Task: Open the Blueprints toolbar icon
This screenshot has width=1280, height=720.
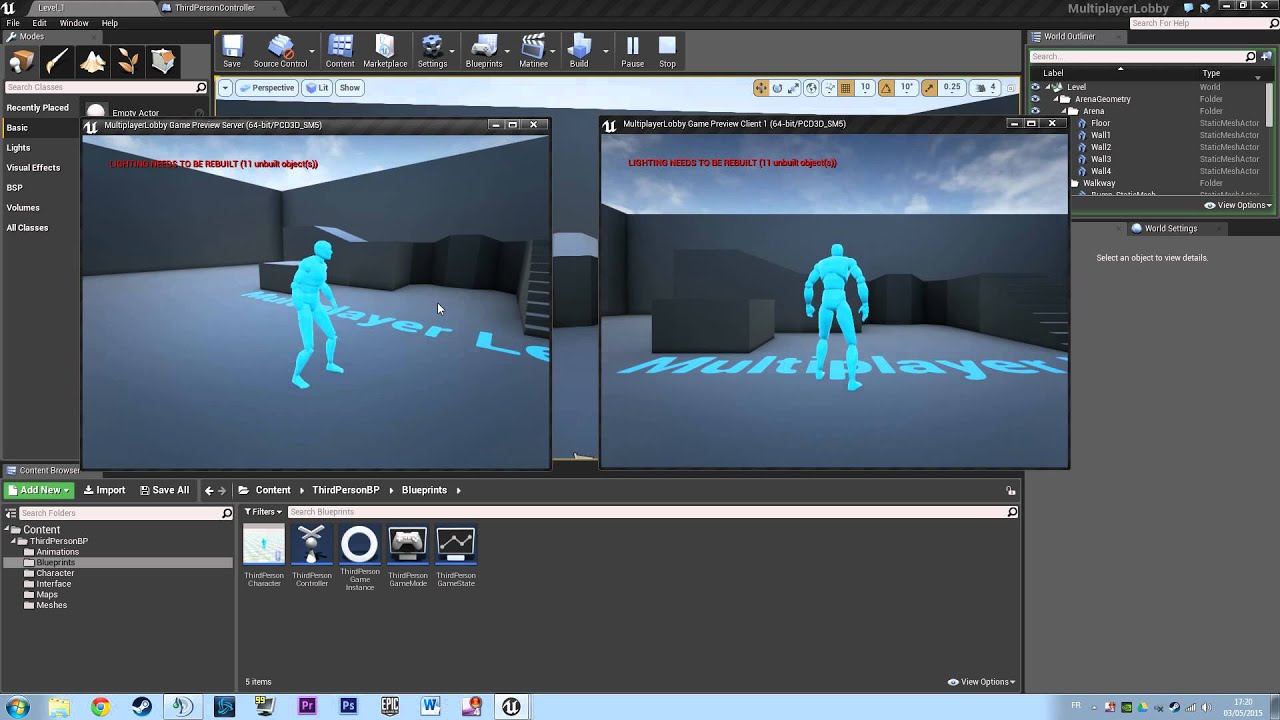Action: point(484,52)
